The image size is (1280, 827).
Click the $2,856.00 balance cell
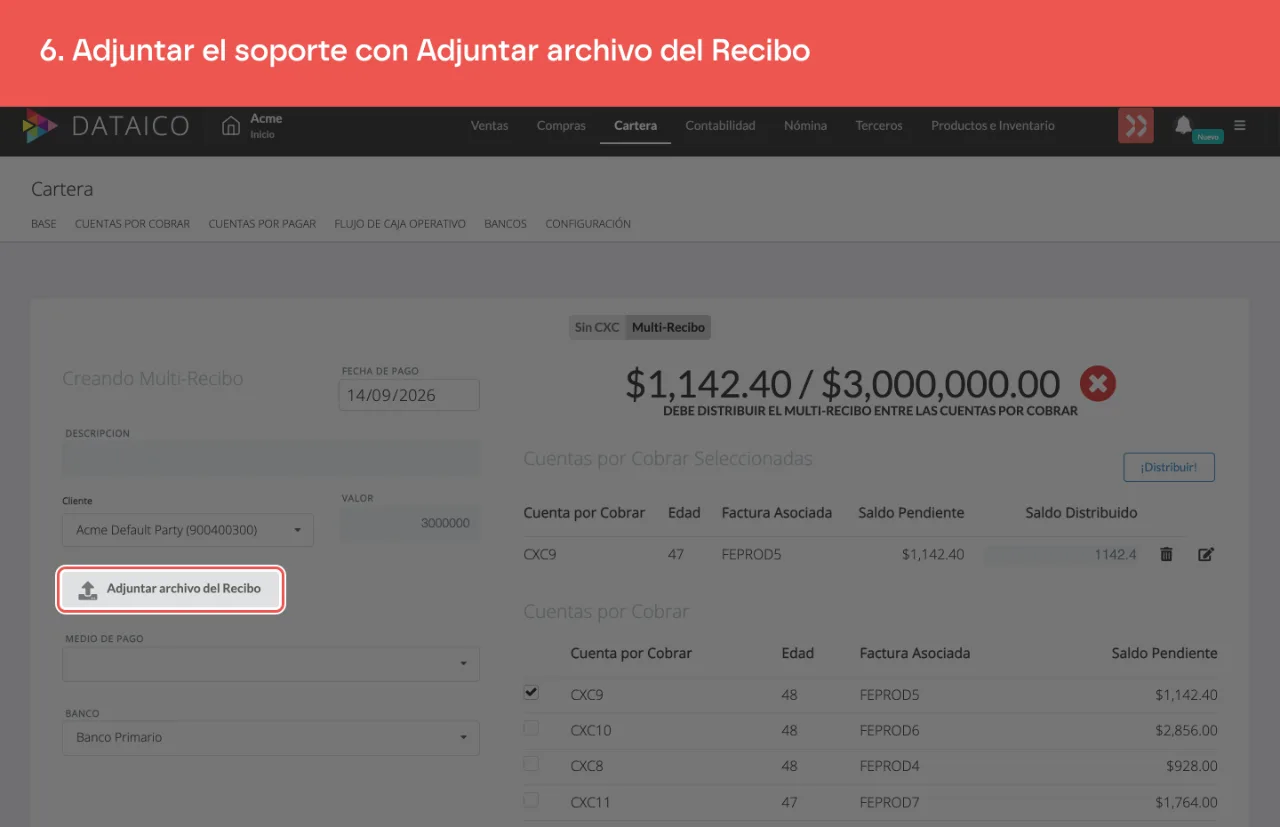click(x=1186, y=730)
